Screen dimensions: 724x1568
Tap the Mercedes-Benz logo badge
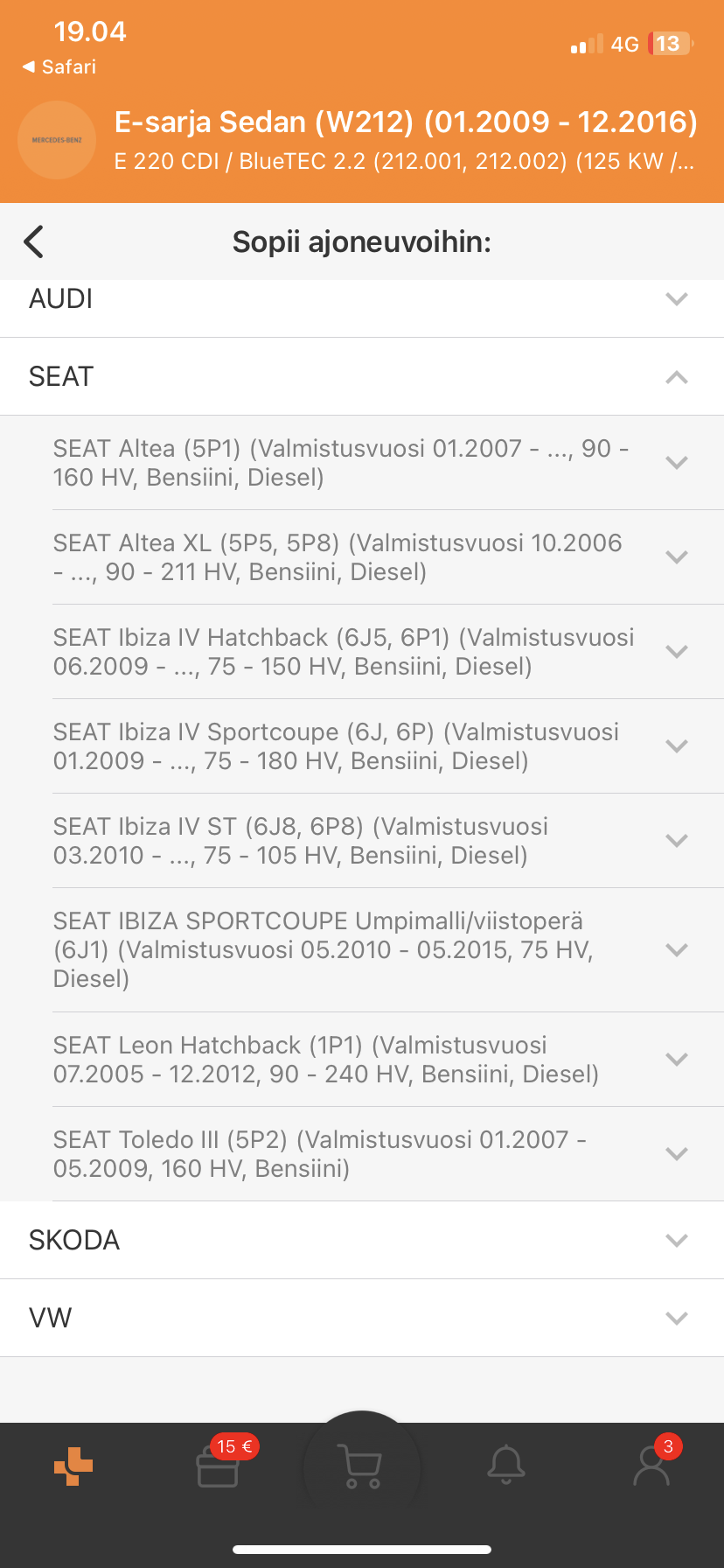point(57,140)
